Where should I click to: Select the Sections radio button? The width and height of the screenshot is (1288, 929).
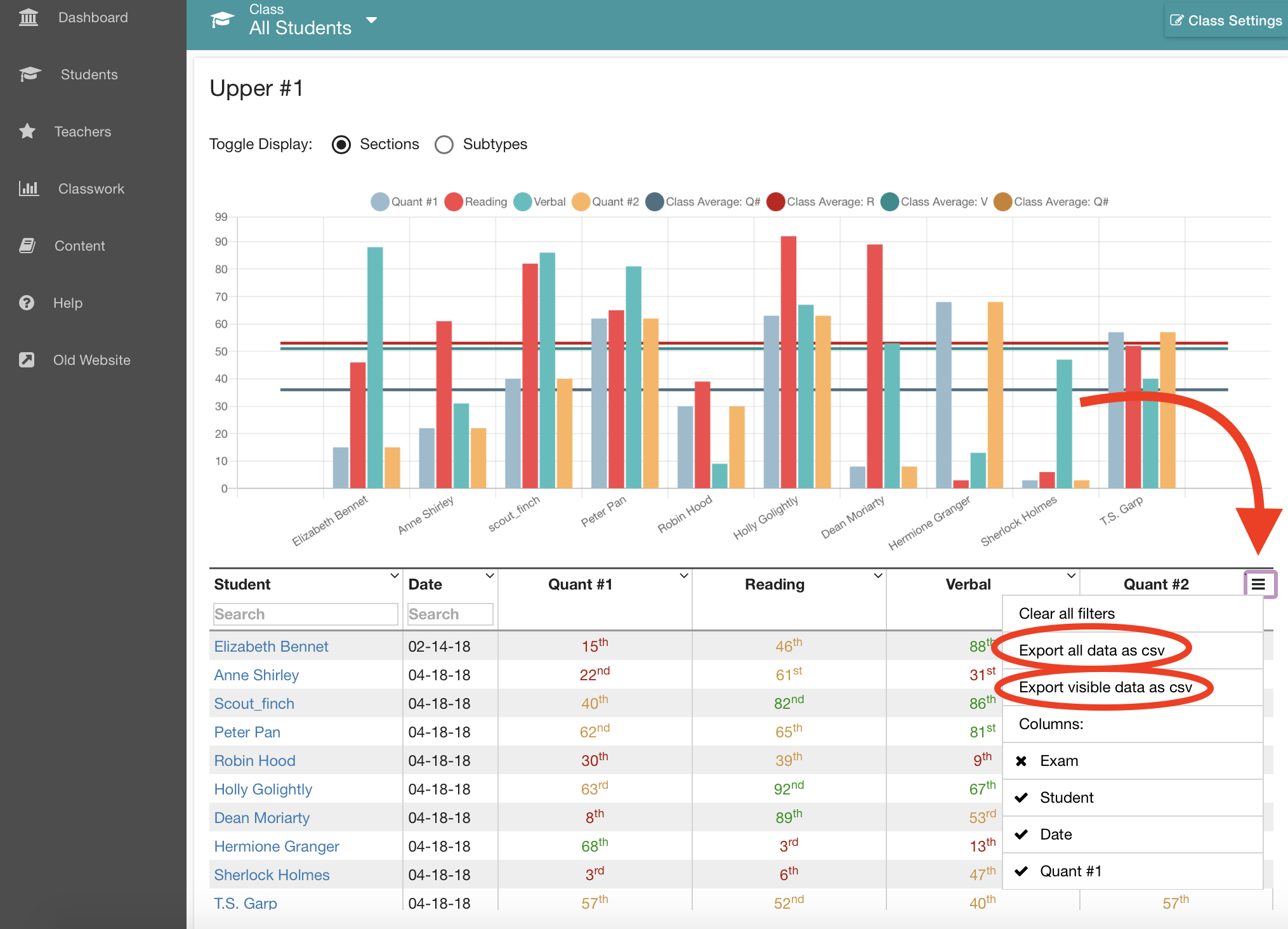(x=341, y=145)
